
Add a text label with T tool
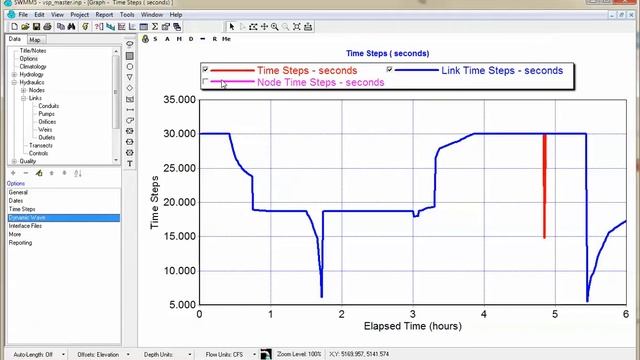130,164
